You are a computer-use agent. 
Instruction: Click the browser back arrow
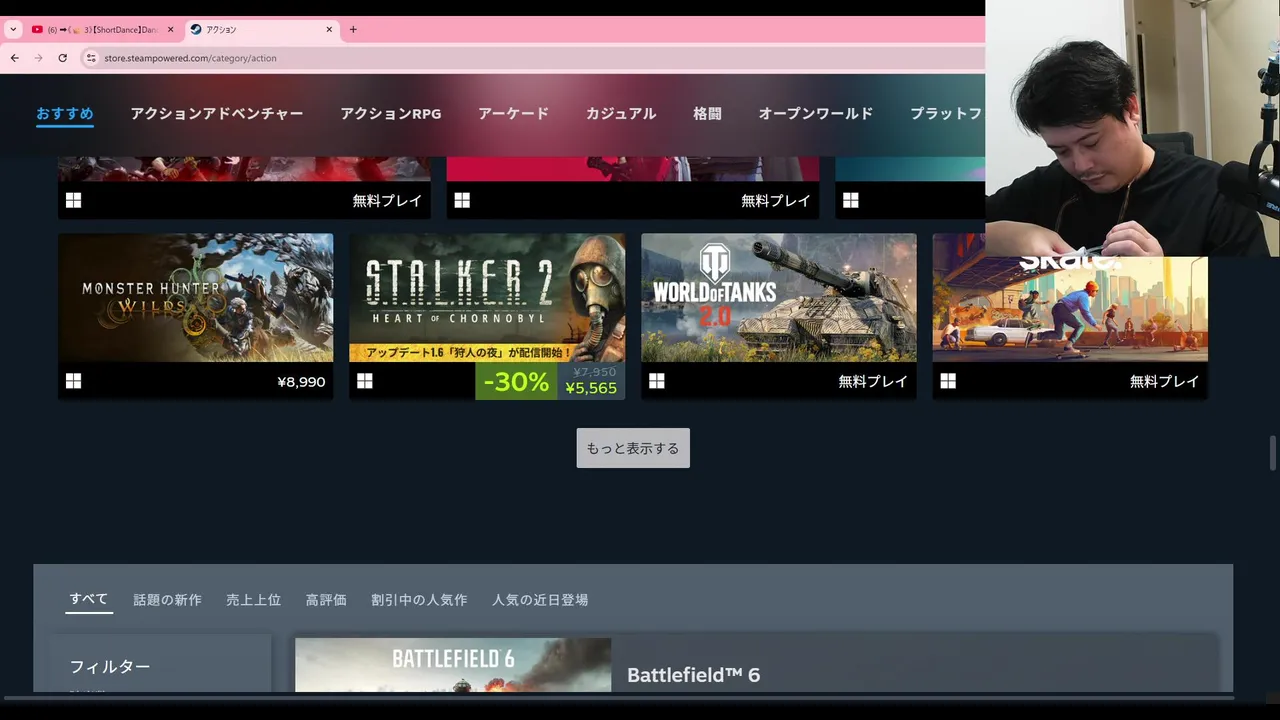[x=15, y=58]
